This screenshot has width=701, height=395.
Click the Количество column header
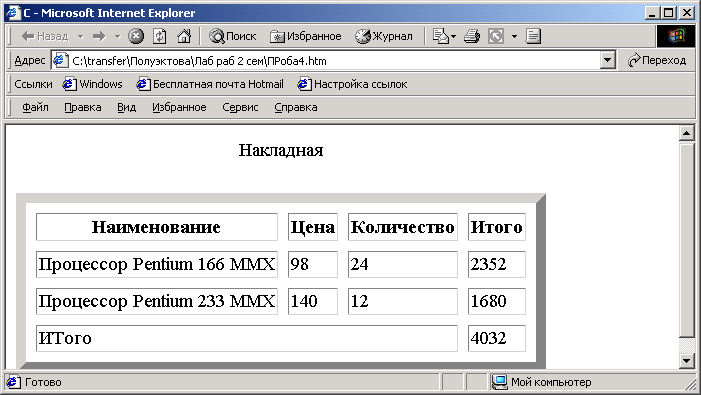(x=403, y=227)
